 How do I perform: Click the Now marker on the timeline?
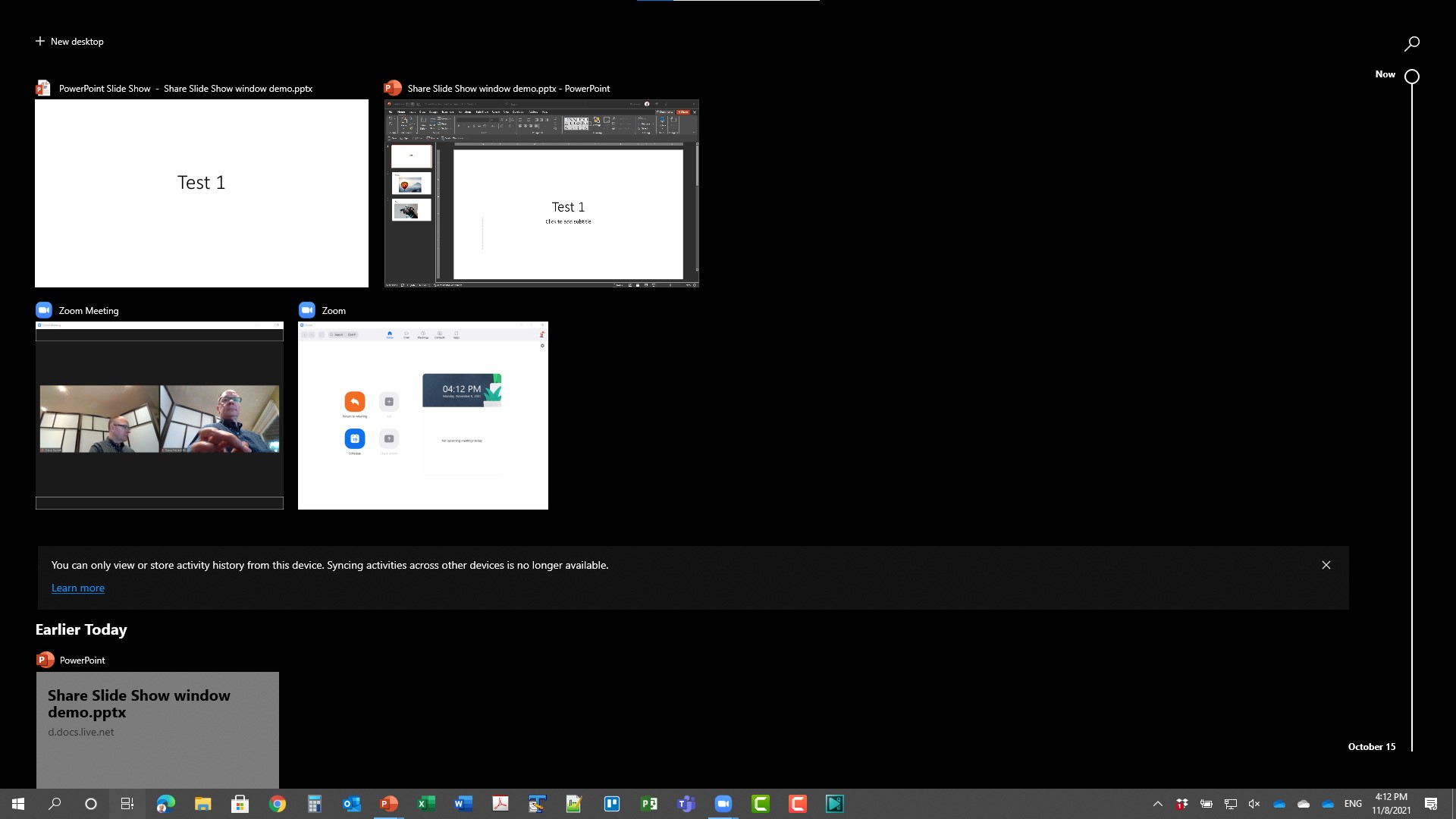click(x=1410, y=76)
